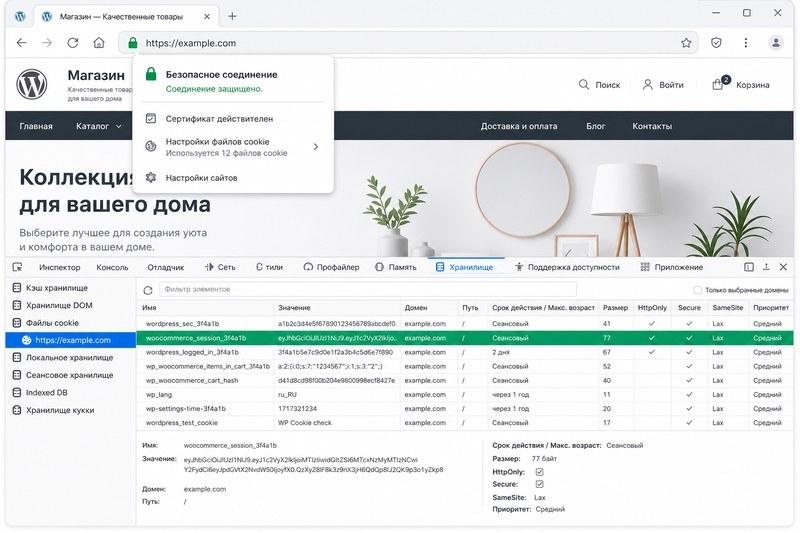Switch to Инспектор devtools tab
The image size is (800, 533).
pyautogui.click(x=60, y=267)
